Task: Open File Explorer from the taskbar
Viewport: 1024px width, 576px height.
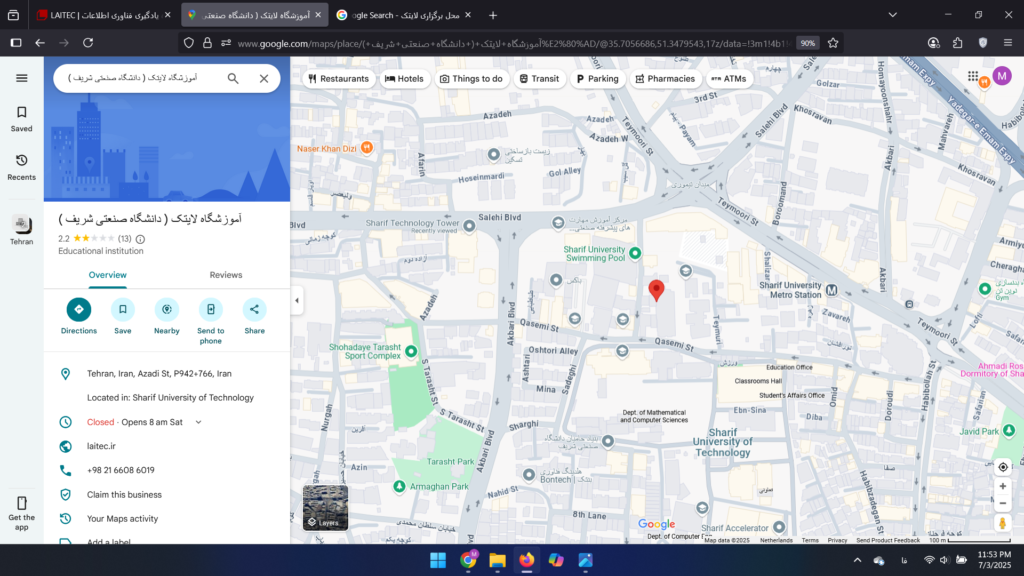Action: coord(497,560)
